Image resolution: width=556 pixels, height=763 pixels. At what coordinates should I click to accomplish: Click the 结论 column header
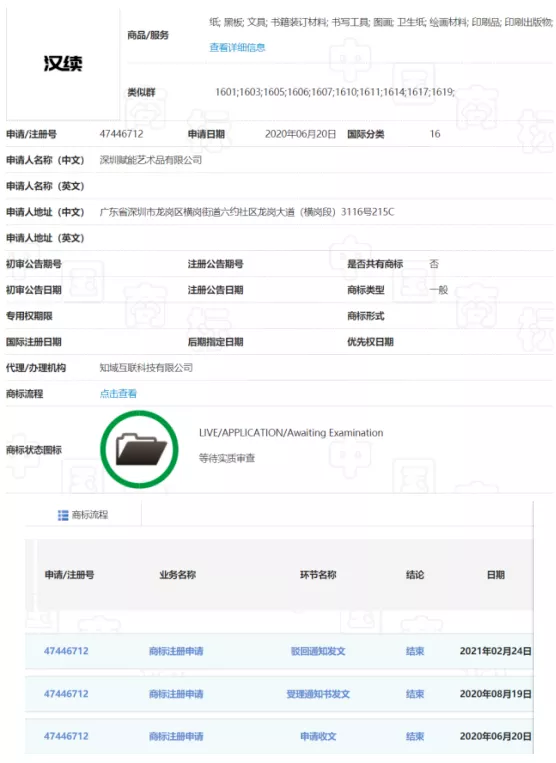click(415, 575)
